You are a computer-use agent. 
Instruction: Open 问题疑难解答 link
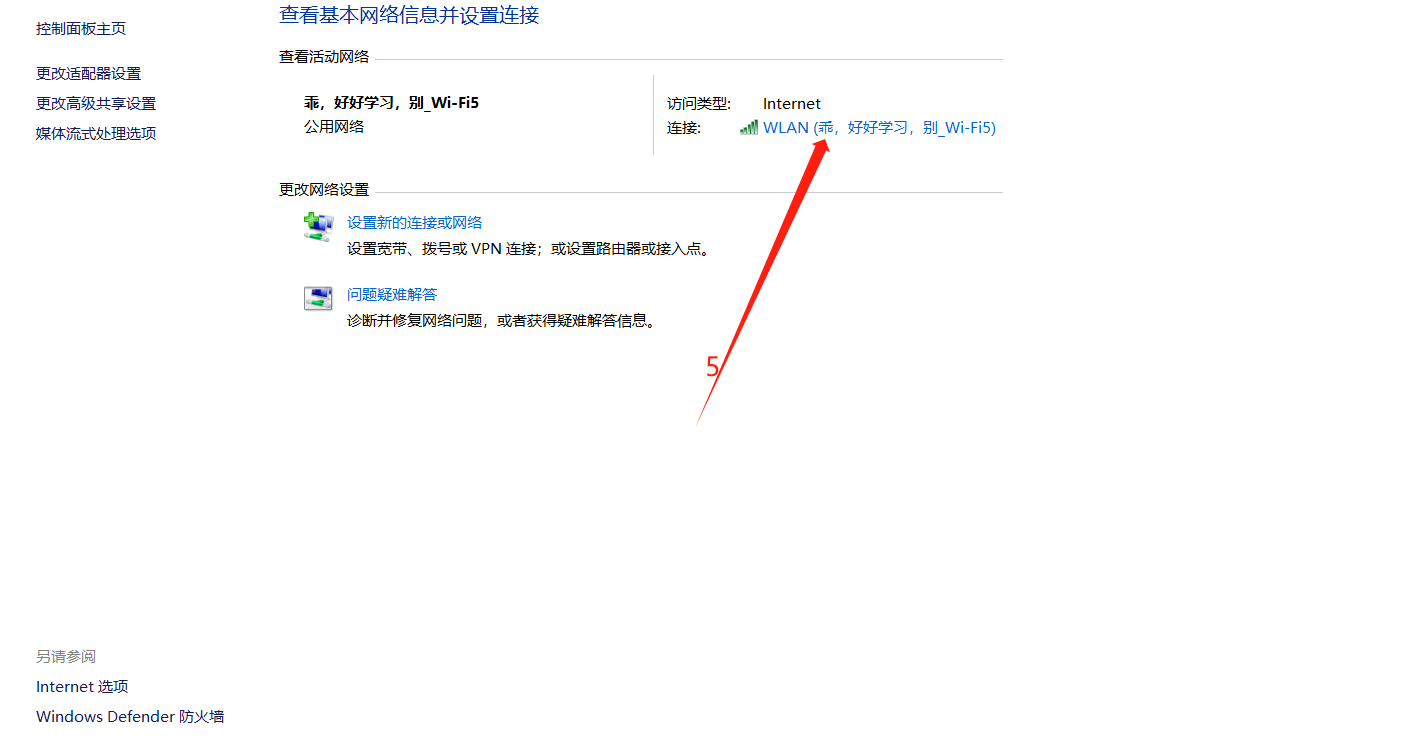click(392, 295)
